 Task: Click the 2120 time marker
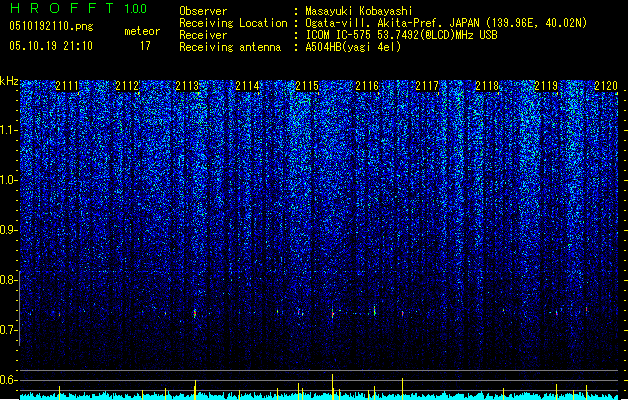coord(606,86)
